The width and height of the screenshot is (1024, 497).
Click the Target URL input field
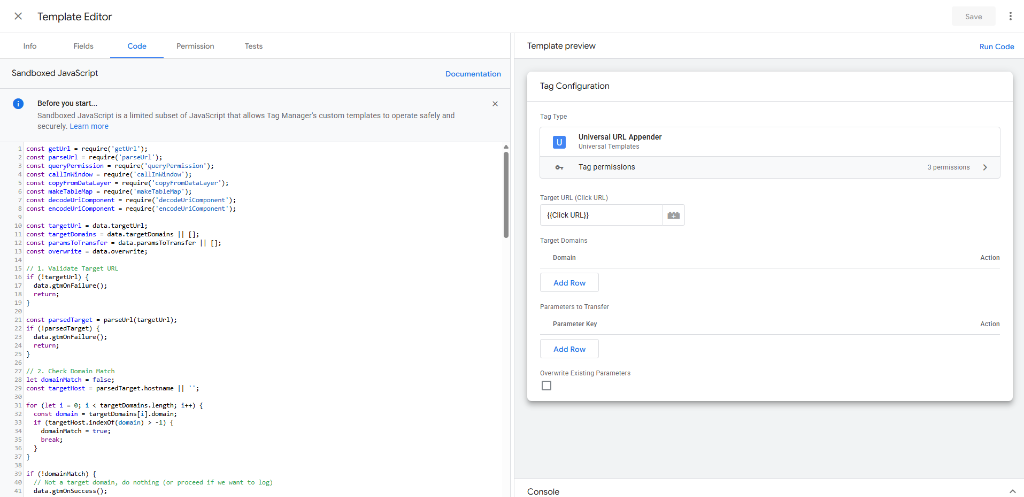point(601,215)
